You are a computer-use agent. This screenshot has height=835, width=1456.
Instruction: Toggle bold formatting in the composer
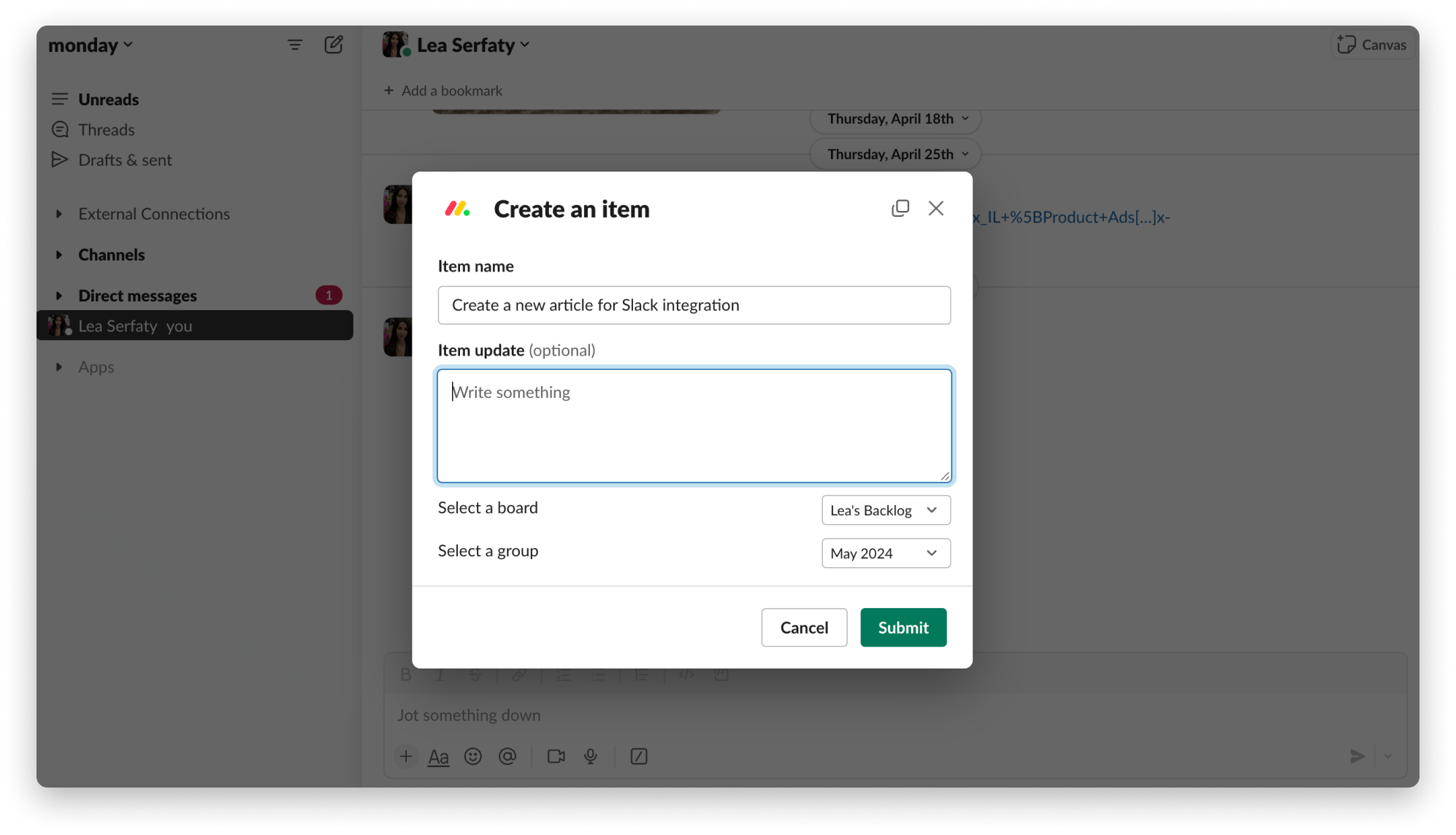coord(406,675)
